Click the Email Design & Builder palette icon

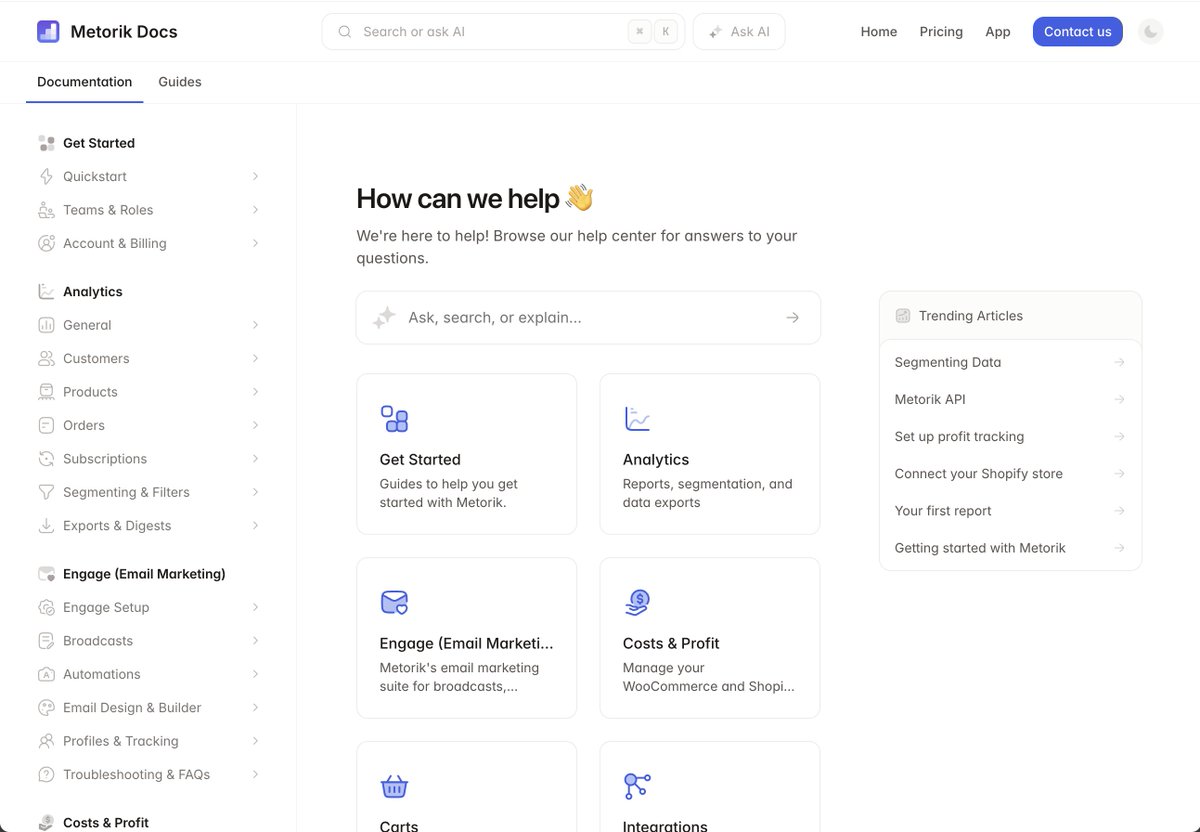pyautogui.click(x=46, y=708)
